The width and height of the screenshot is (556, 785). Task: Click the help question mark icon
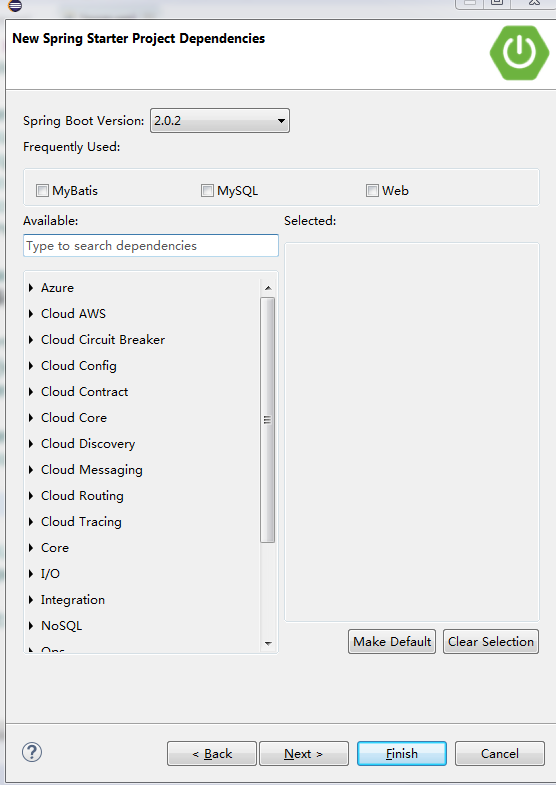click(32, 752)
